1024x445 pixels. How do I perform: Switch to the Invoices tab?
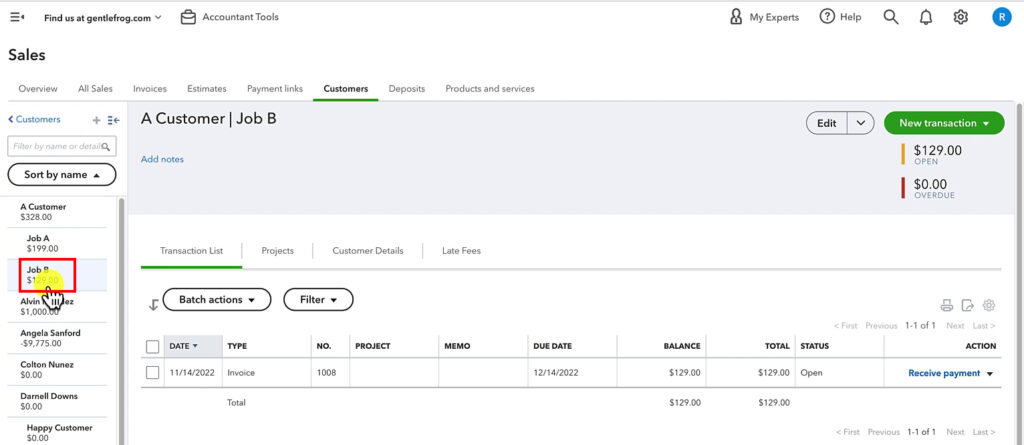150,89
